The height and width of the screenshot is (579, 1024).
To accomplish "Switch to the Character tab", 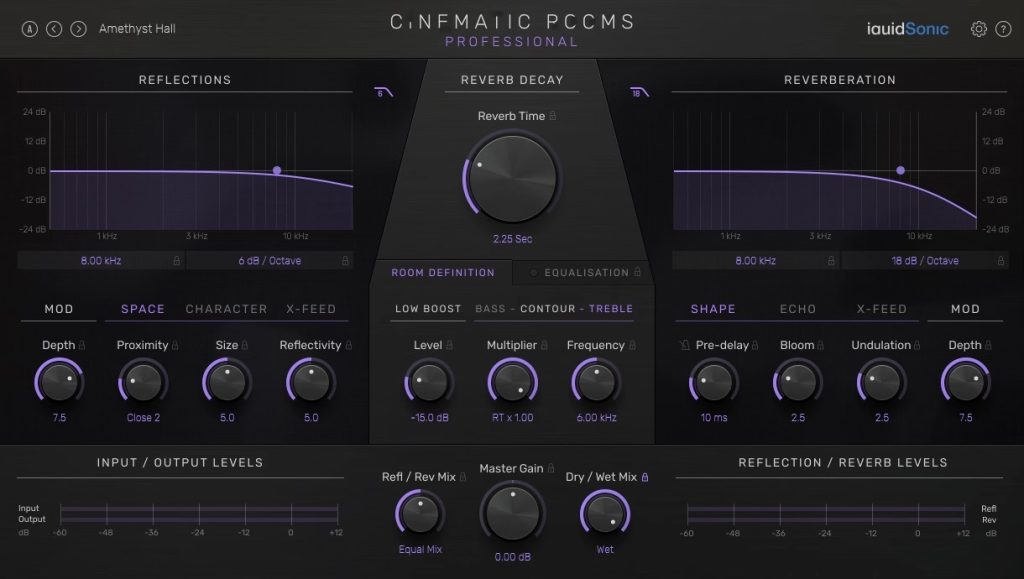I will tap(226, 309).
